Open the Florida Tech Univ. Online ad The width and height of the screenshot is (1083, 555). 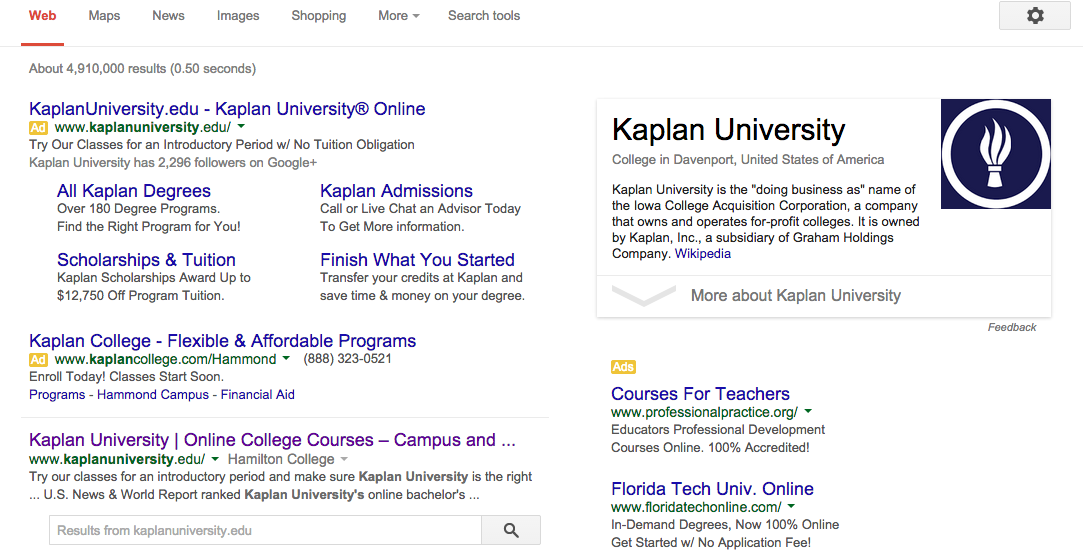pyautogui.click(x=712, y=489)
